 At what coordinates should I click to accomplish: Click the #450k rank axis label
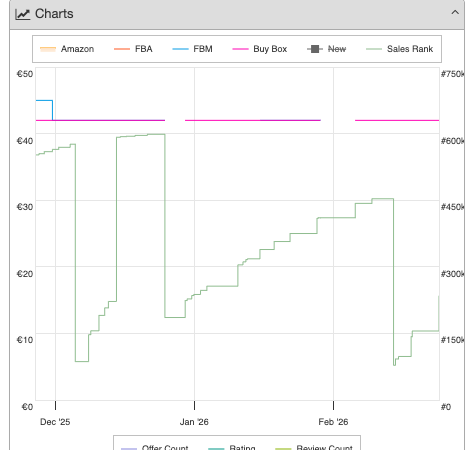452,207
